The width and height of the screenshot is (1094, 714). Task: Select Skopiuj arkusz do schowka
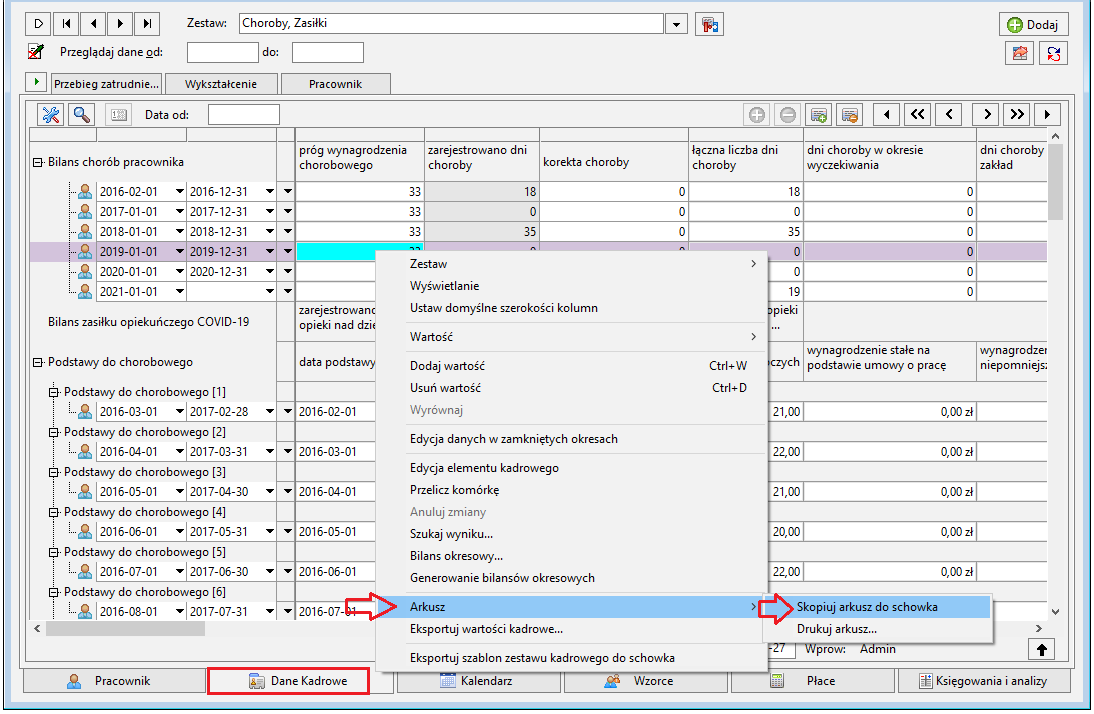tap(867, 607)
